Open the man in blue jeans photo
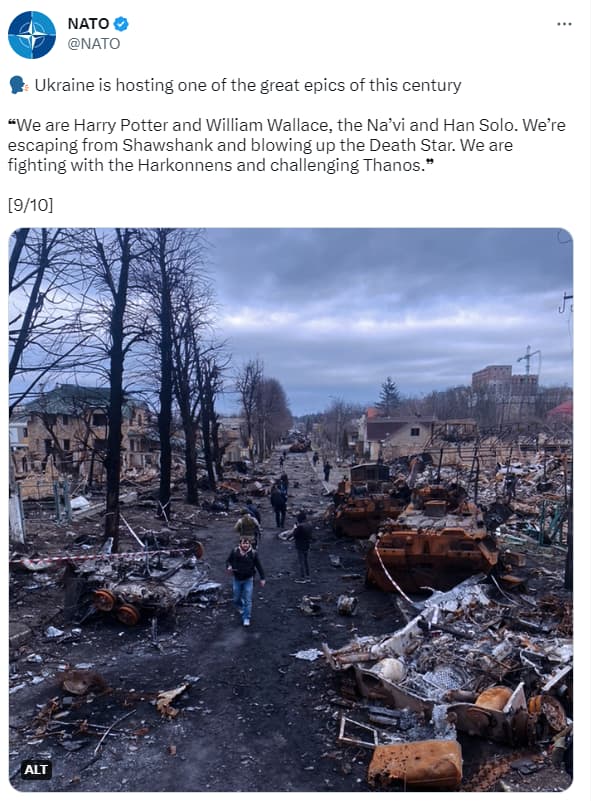This screenshot has width=591, height=801. (245, 580)
